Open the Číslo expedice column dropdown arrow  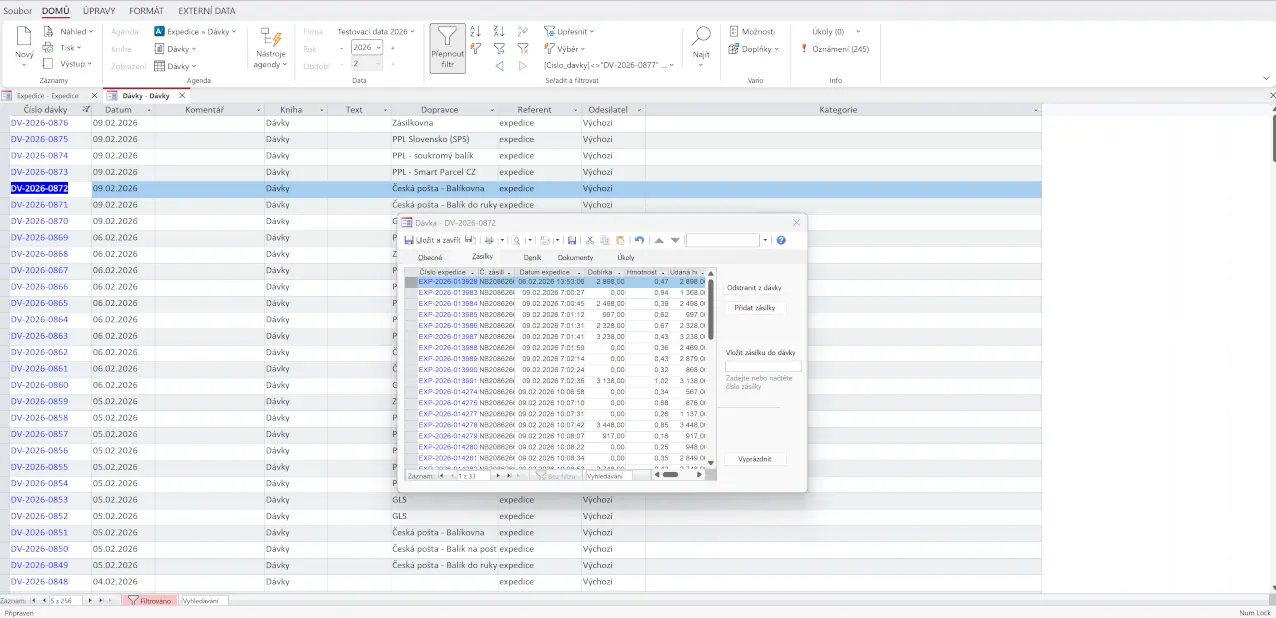coord(472,272)
